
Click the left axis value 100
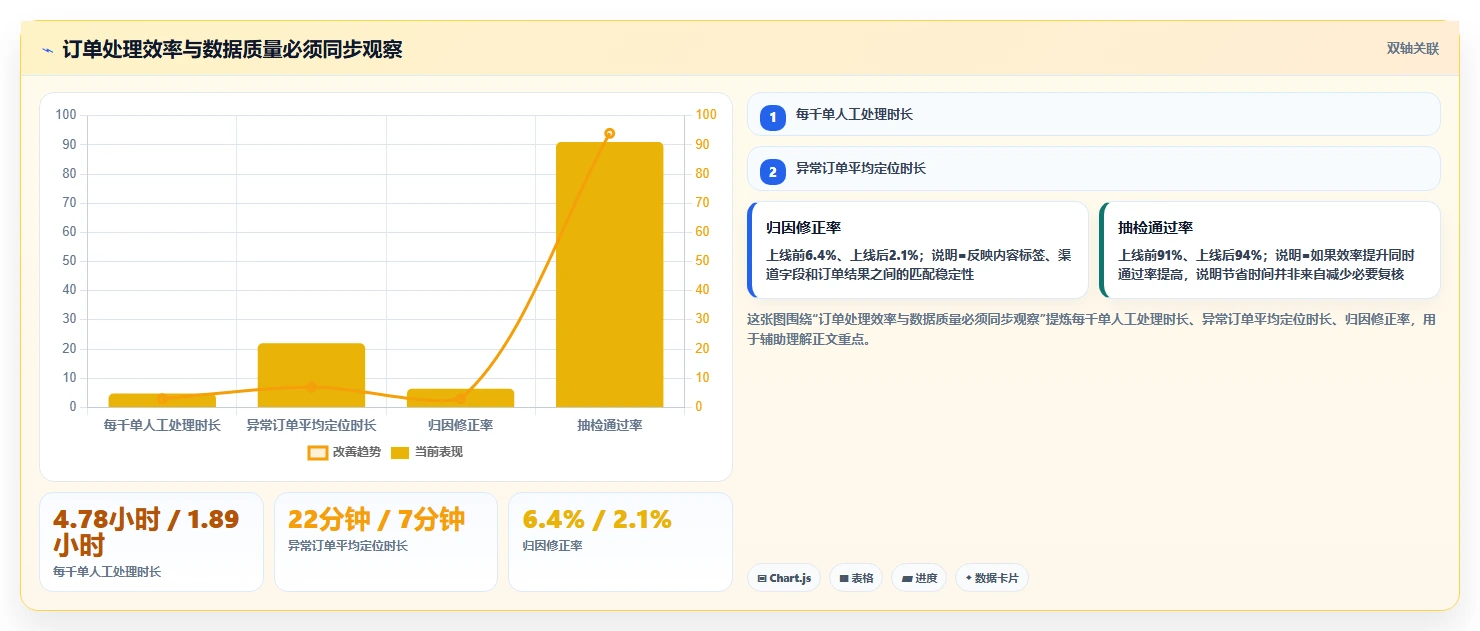click(66, 115)
